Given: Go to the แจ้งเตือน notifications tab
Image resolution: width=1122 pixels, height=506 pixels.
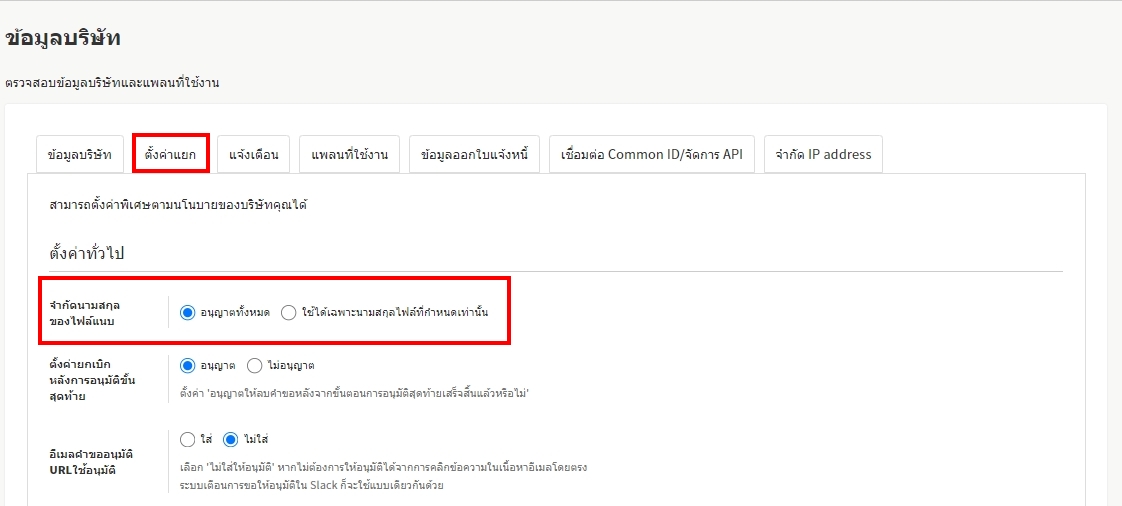Looking at the screenshot, I should click(253, 155).
